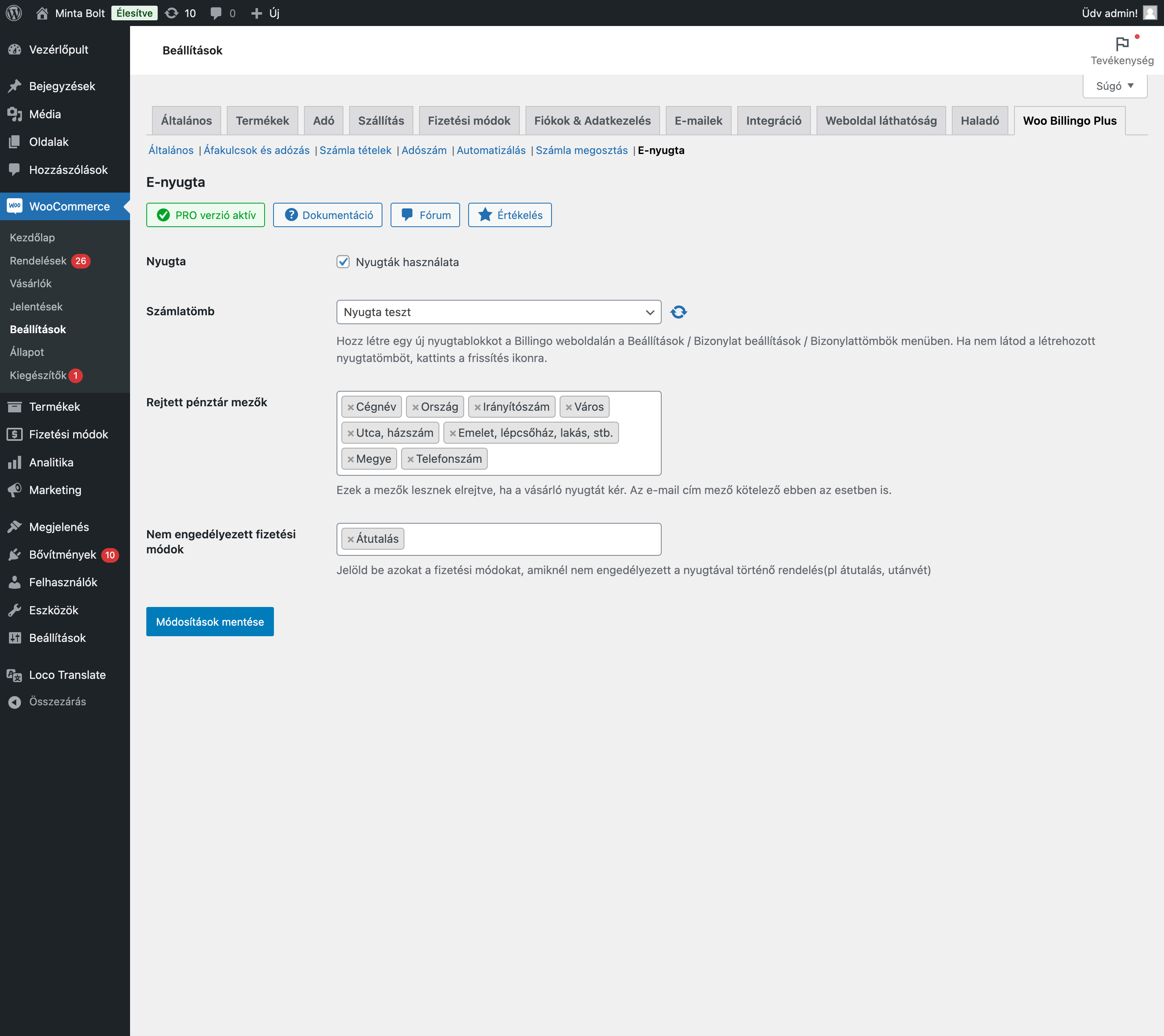1164x1036 pixels.
Task: Click the updates icon showing 10
Action: (172, 13)
